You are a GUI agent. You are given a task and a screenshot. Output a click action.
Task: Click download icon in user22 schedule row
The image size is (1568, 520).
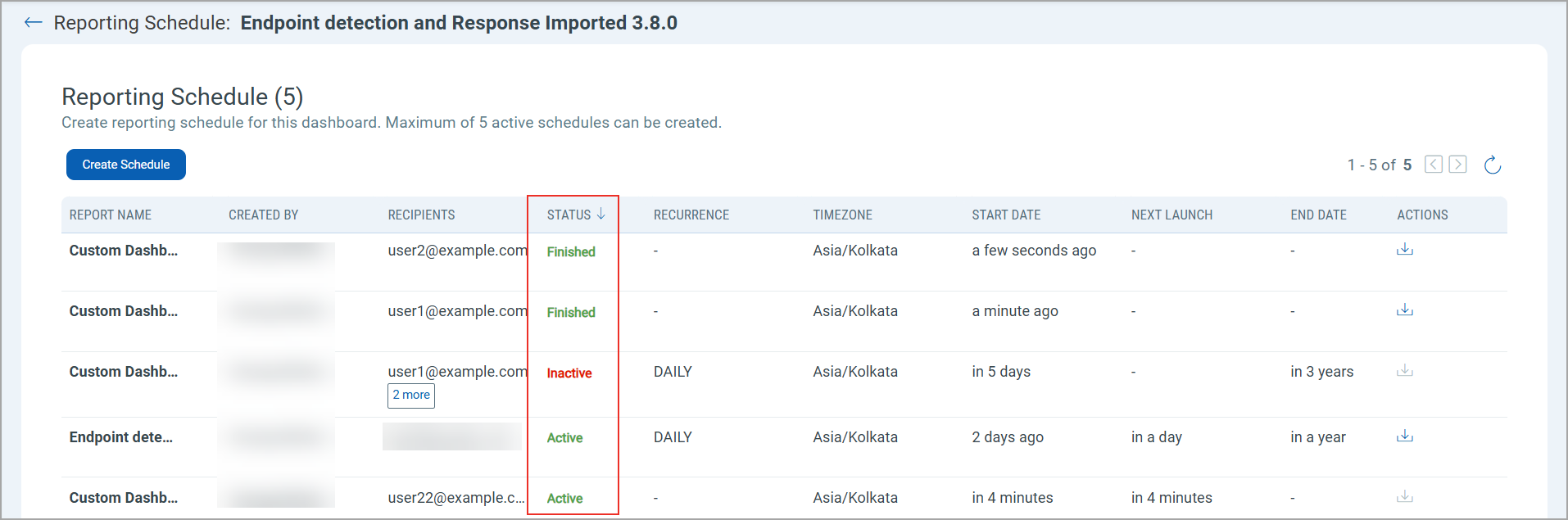tap(1404, 497)
